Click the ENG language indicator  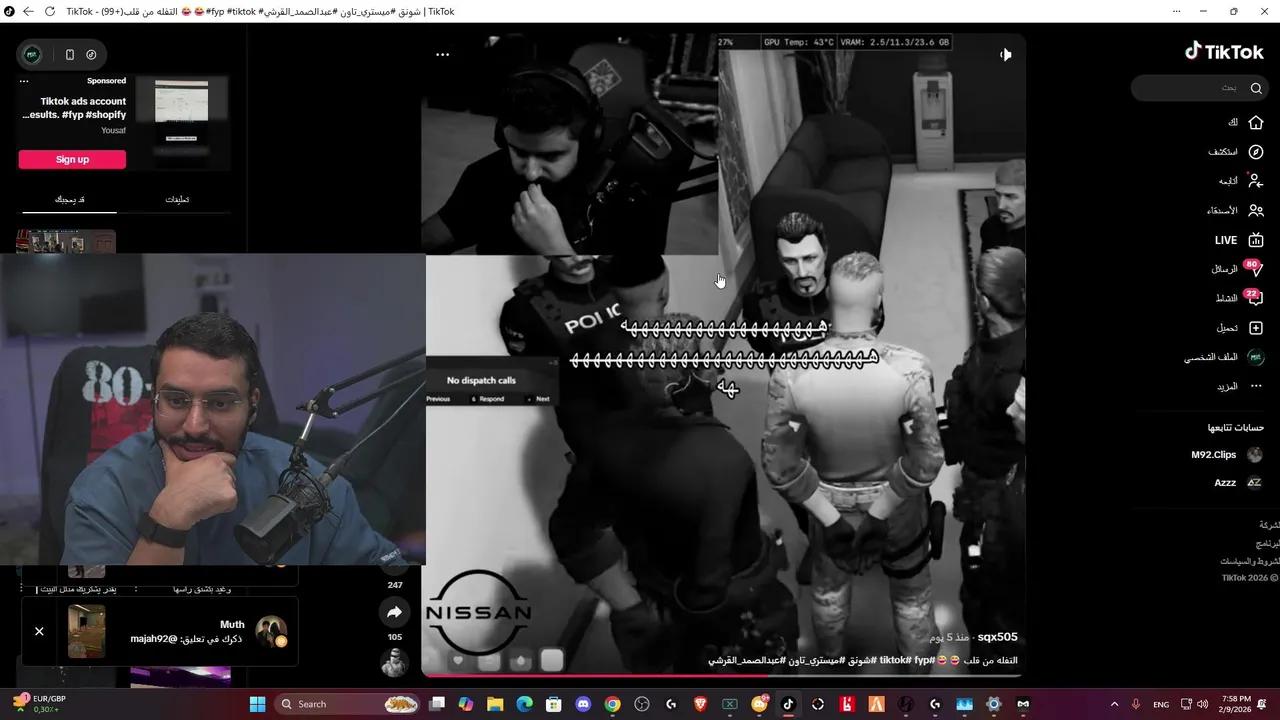[1161, 704]
